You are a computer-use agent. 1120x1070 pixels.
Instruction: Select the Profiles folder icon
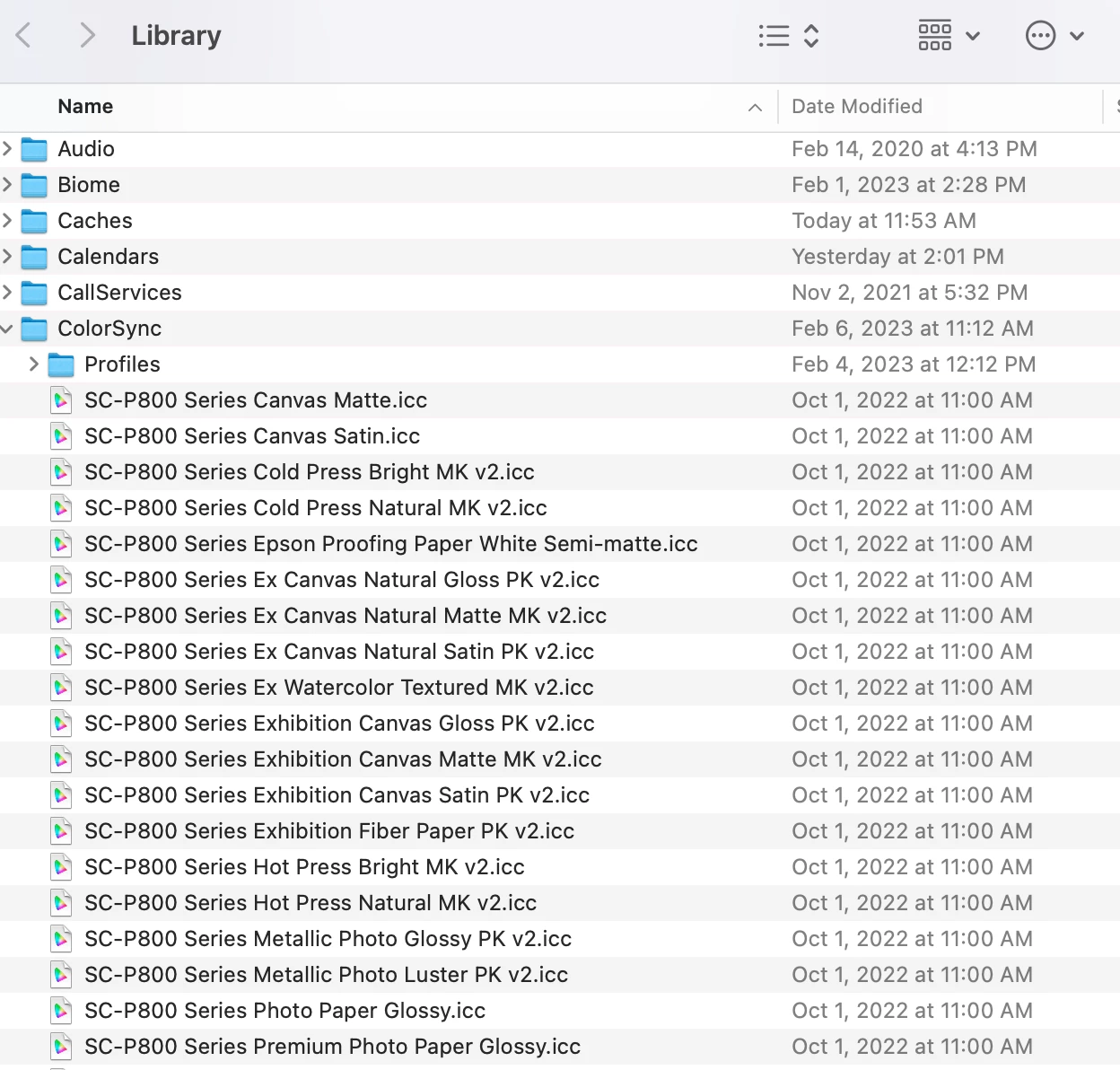pyautogui.click(x=61, y=364)
